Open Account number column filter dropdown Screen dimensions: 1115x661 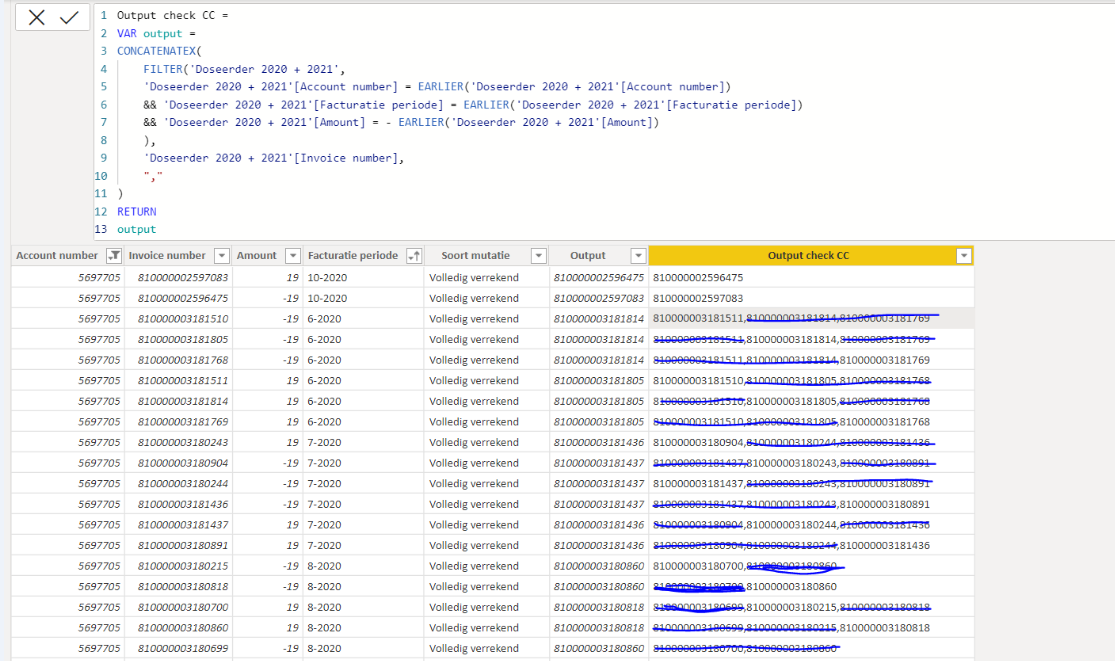(114, 256)
